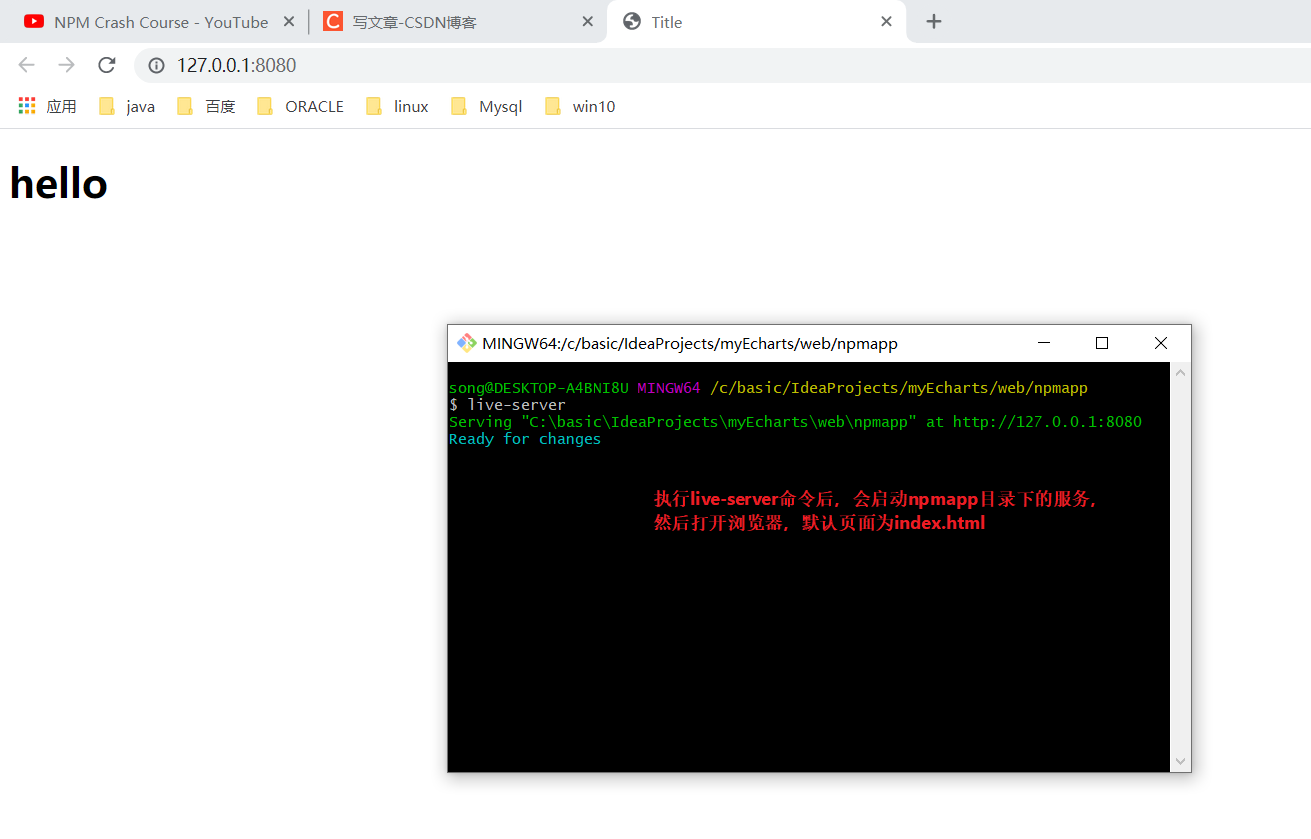This screenshot has width=1311, height=839.
Task: Click terminal scrollbar down arrow
Action: click(1180, 761)
